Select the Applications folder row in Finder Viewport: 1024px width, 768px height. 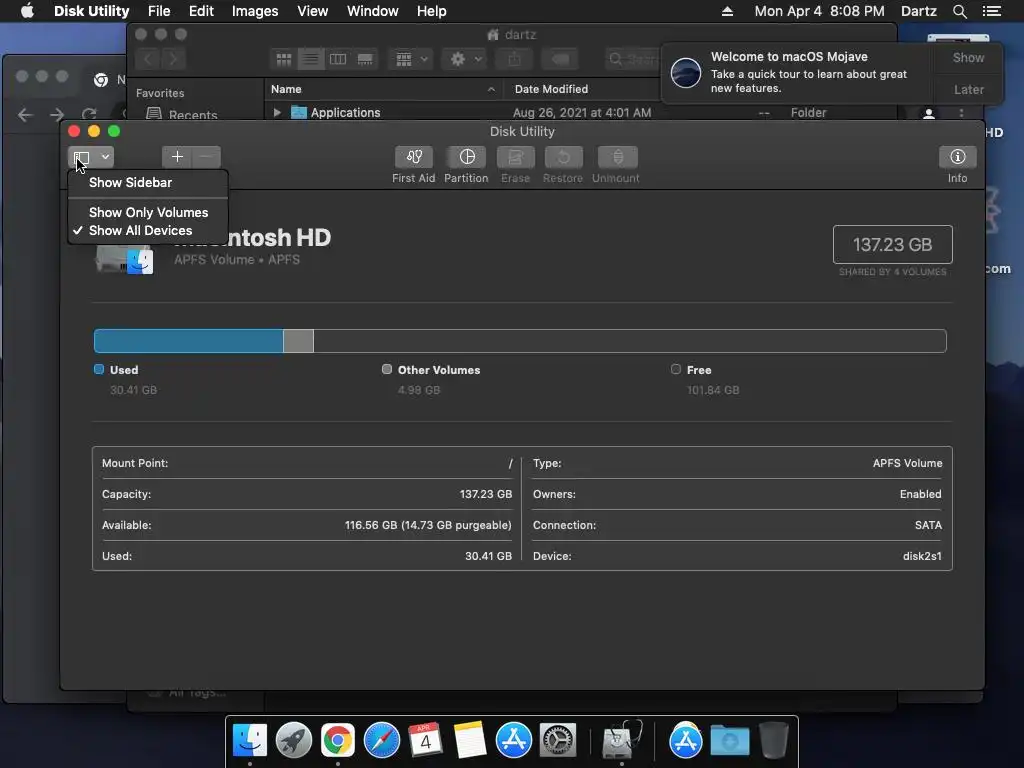[581, 112]
